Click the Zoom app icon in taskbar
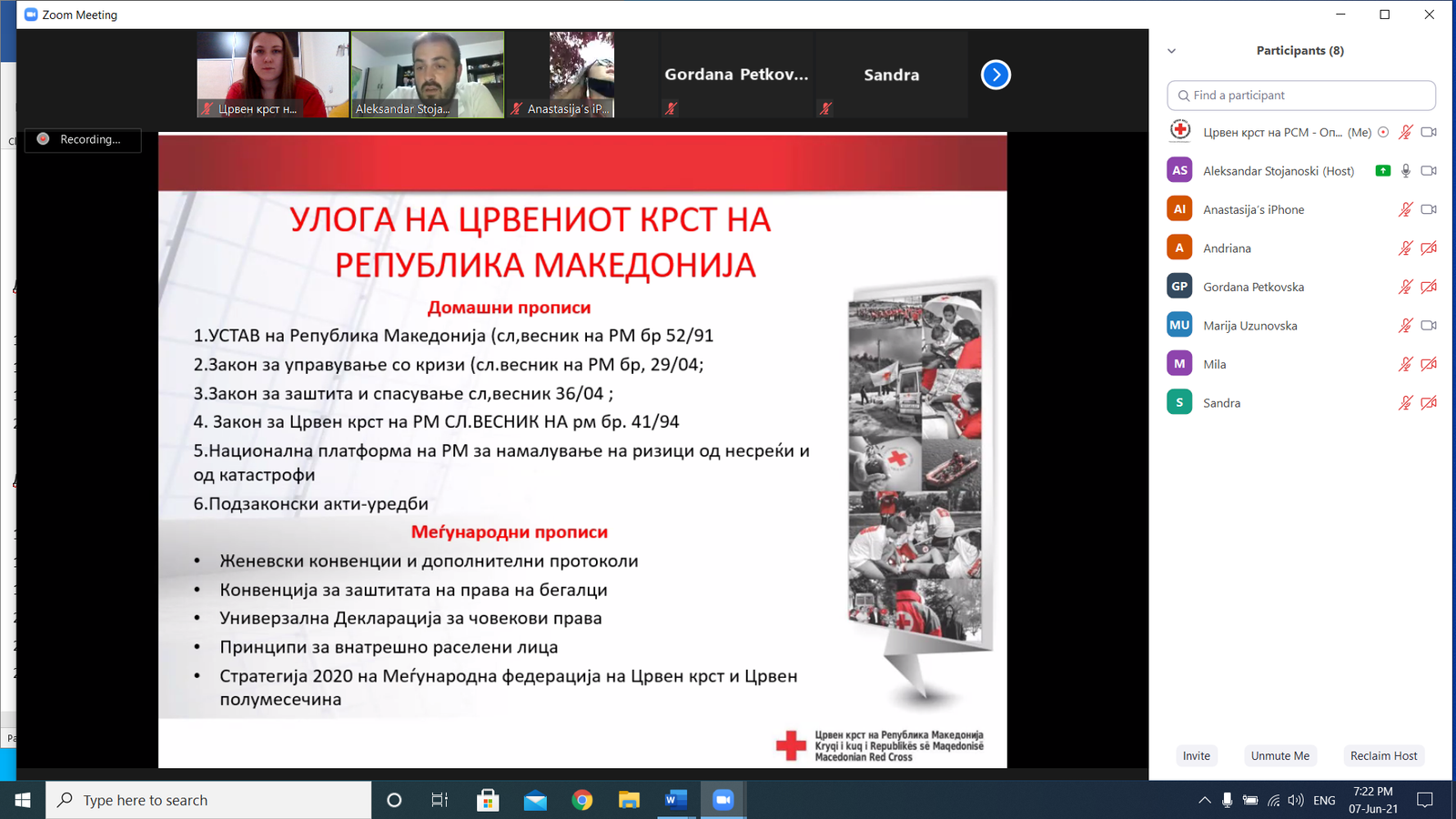The image size is (1456, 819). 723,800
